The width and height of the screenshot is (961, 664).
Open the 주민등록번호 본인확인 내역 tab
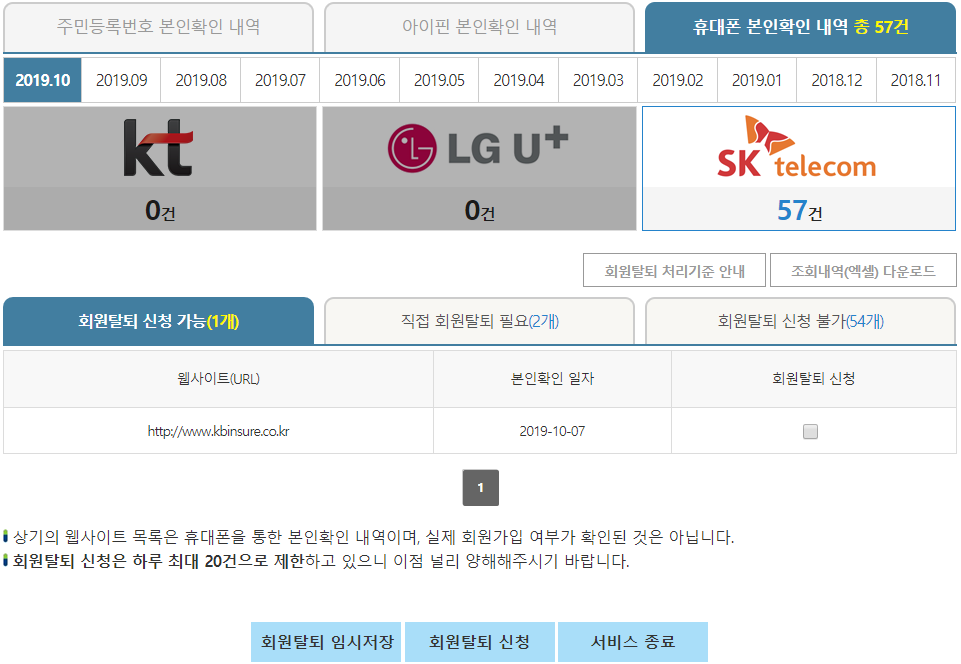[158, 27]
